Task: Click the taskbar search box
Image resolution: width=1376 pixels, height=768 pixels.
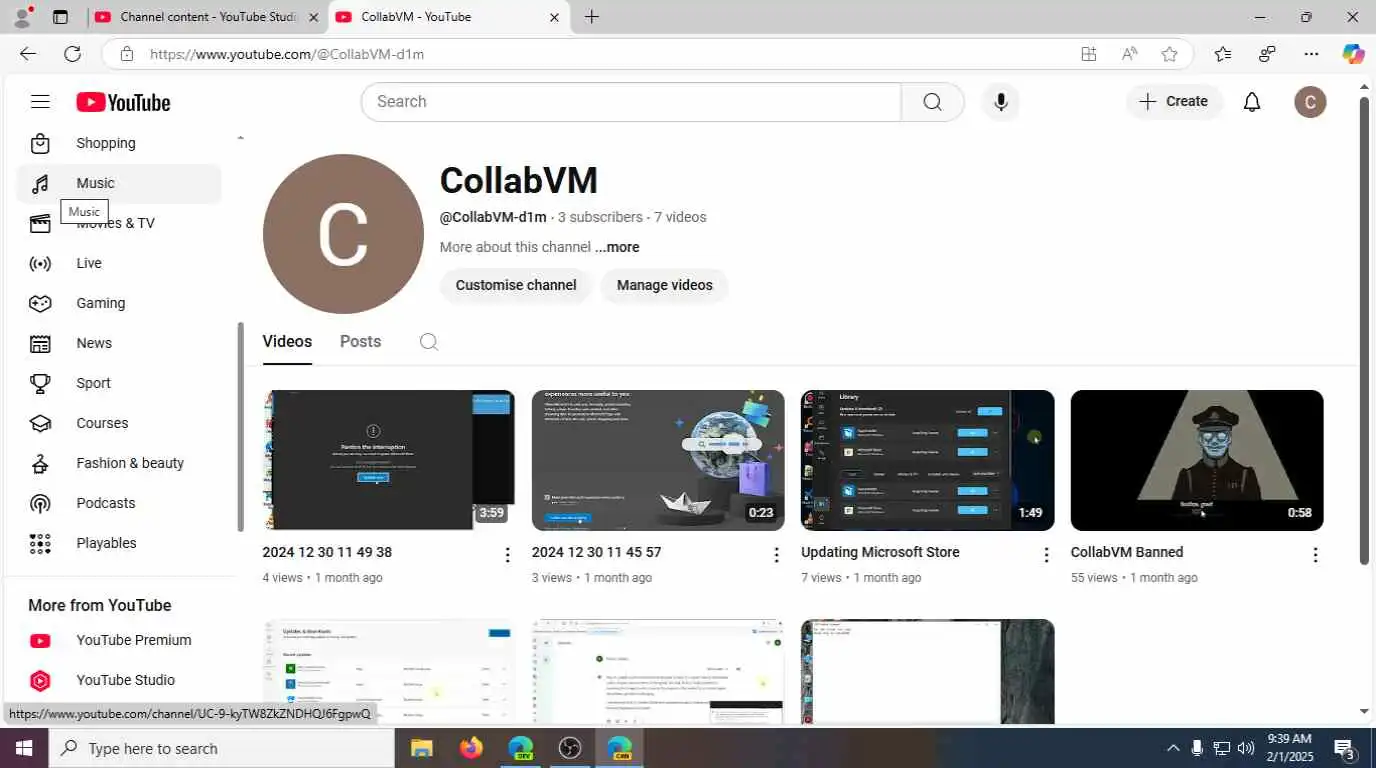Action: pyautogui.click(x=220, y=748)
